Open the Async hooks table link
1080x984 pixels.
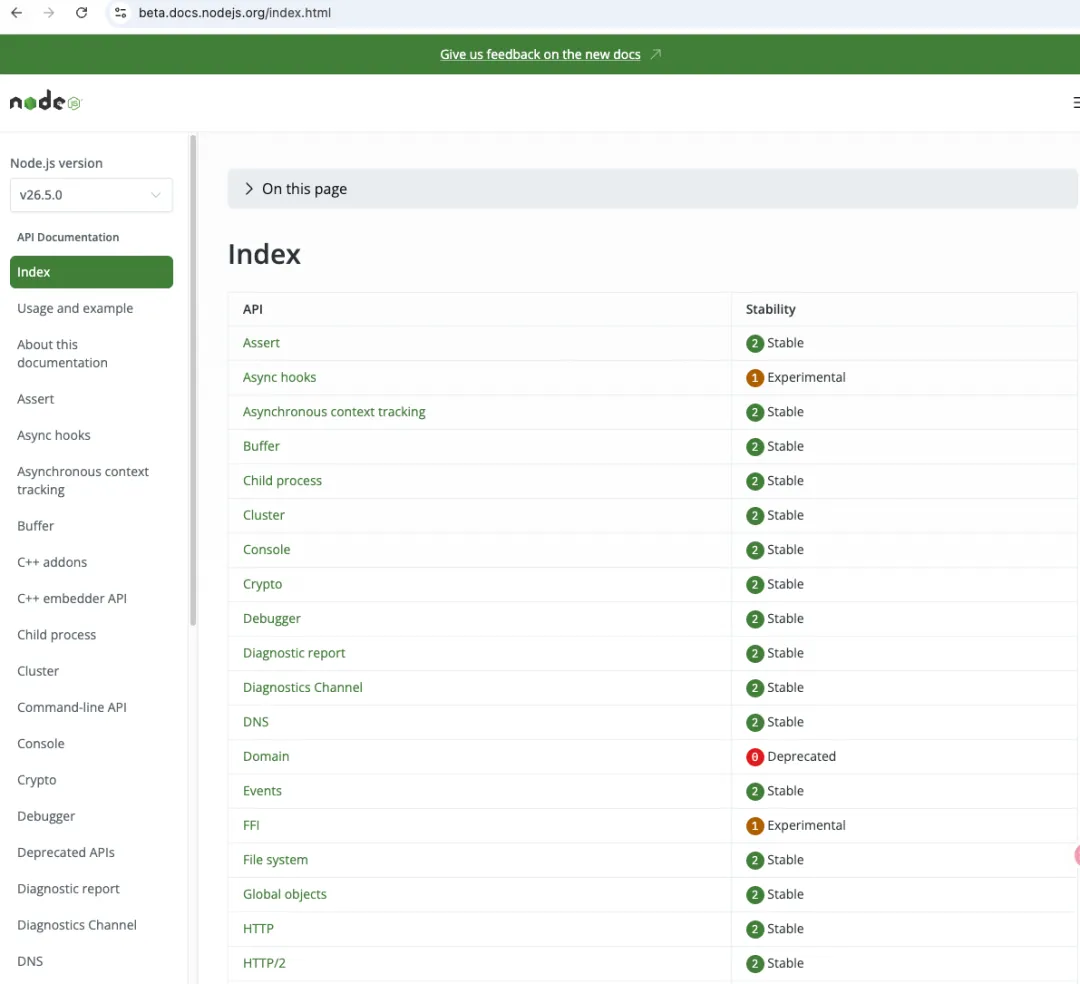[279, 377]
